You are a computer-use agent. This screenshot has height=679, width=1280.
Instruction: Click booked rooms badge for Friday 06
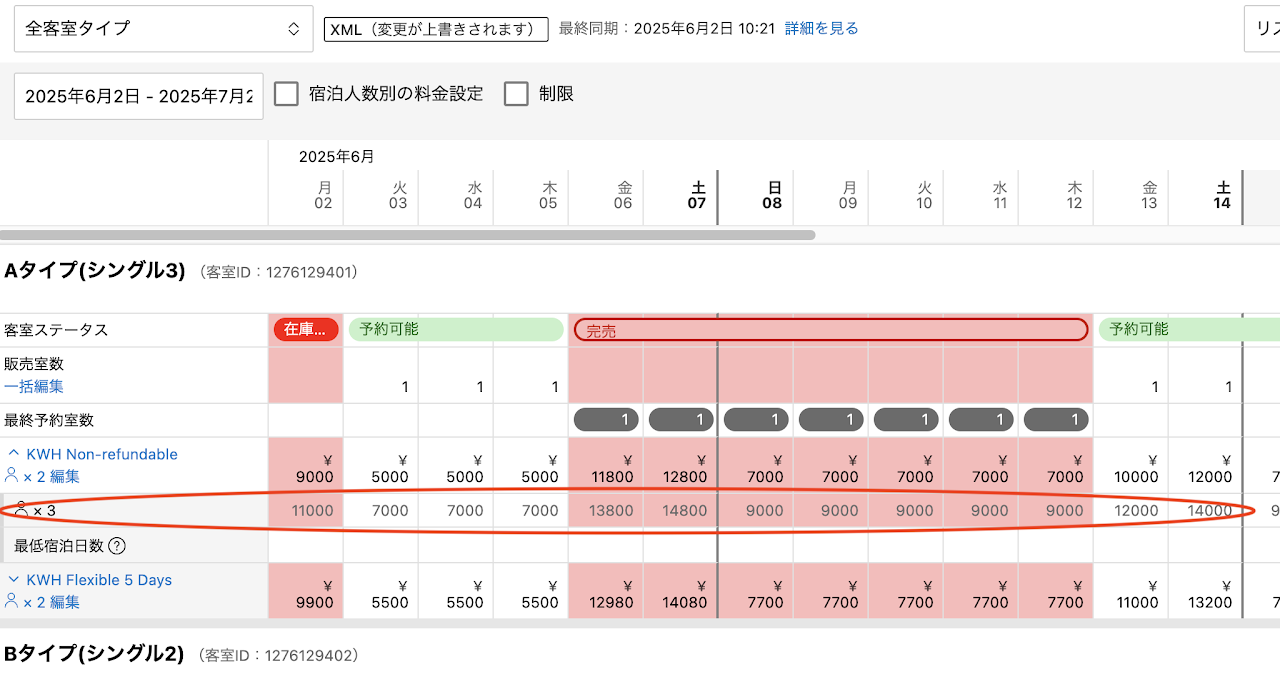point(606,420)
